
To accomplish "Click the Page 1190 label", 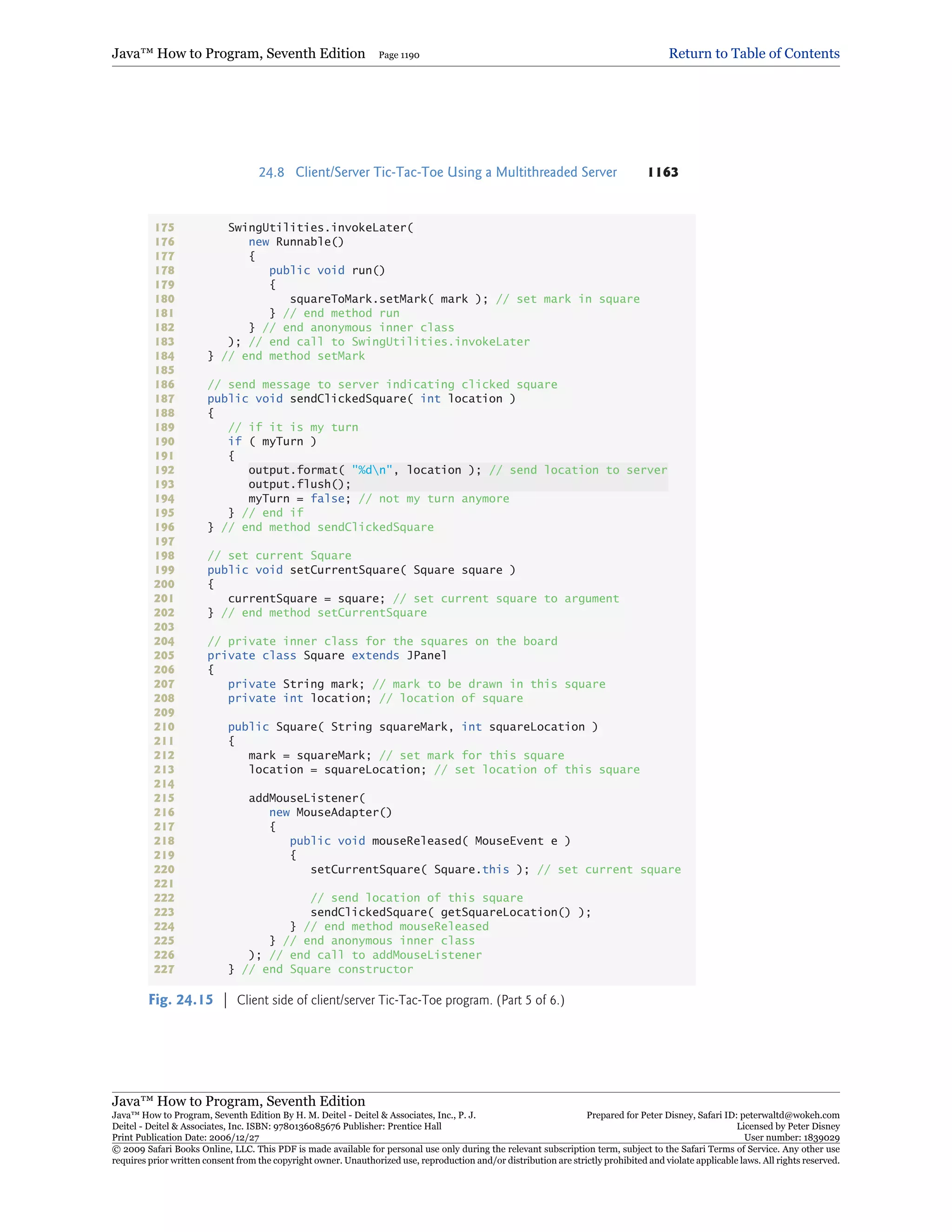I will [399, 55].
